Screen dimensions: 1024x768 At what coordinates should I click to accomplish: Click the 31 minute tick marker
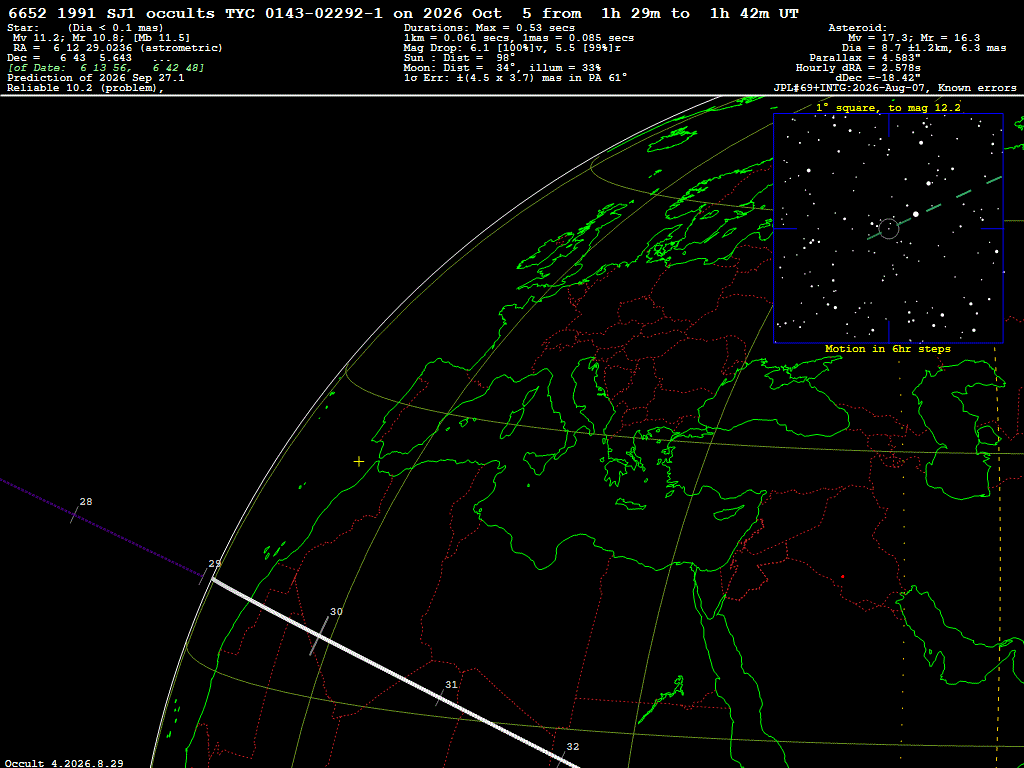pyautogui.click(x=440, y=697)
